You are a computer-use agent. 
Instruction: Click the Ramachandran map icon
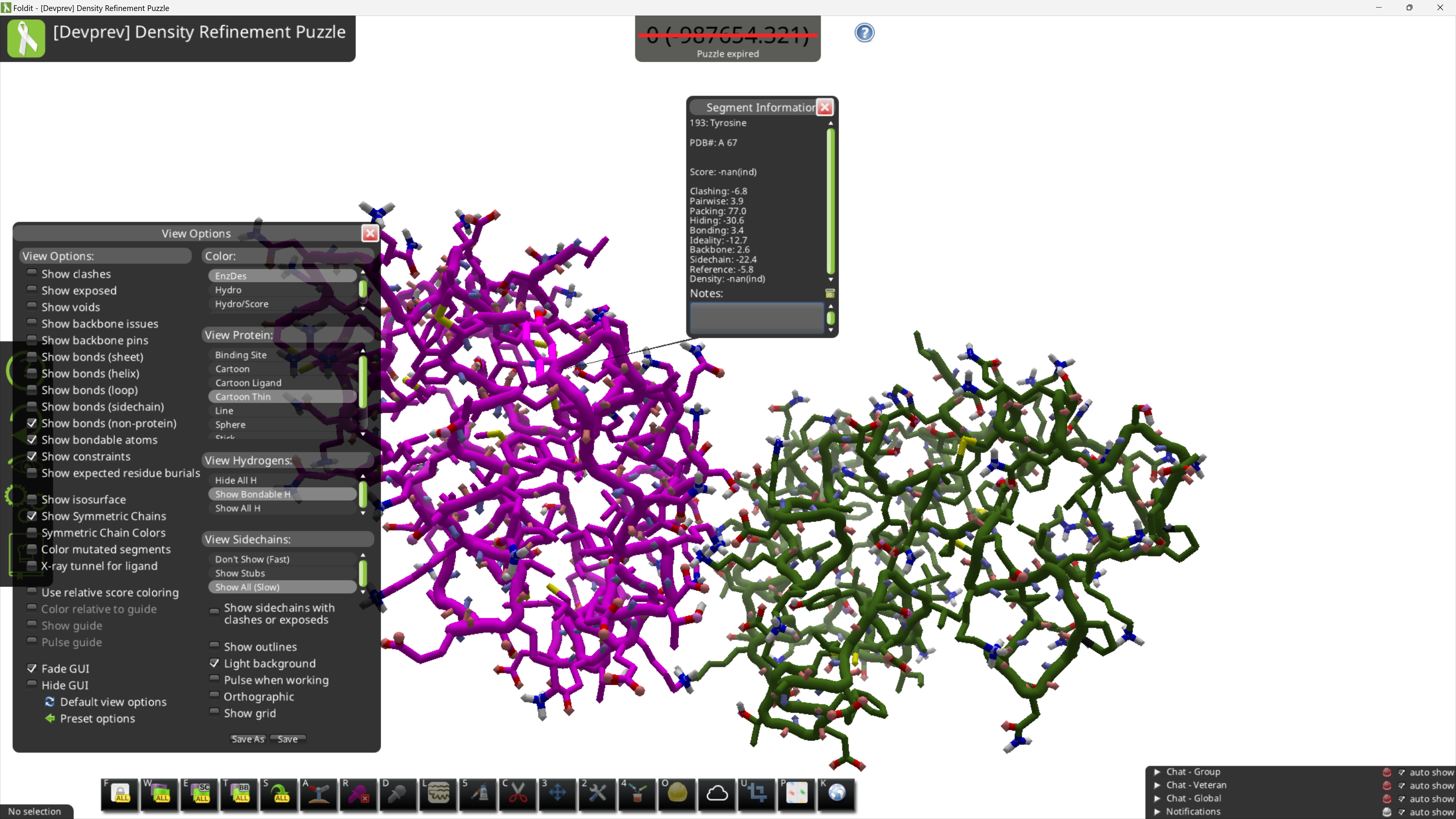pyautogui.click(x=796, y=793)
